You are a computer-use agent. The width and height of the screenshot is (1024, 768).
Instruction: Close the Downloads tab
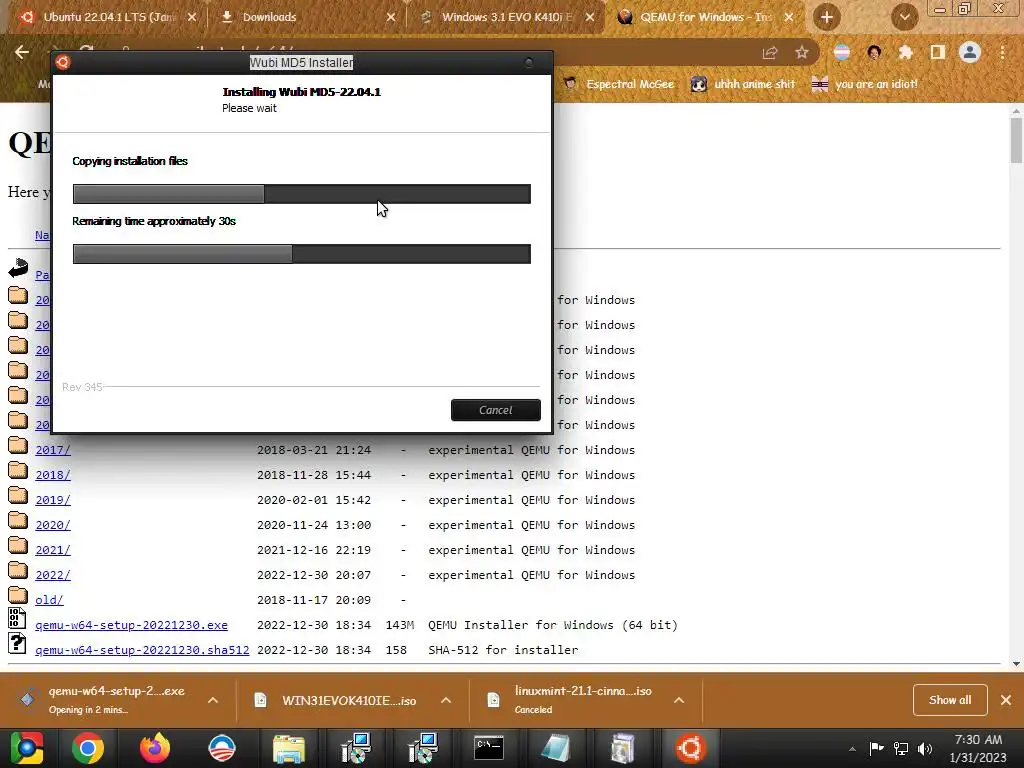point(391,18)
